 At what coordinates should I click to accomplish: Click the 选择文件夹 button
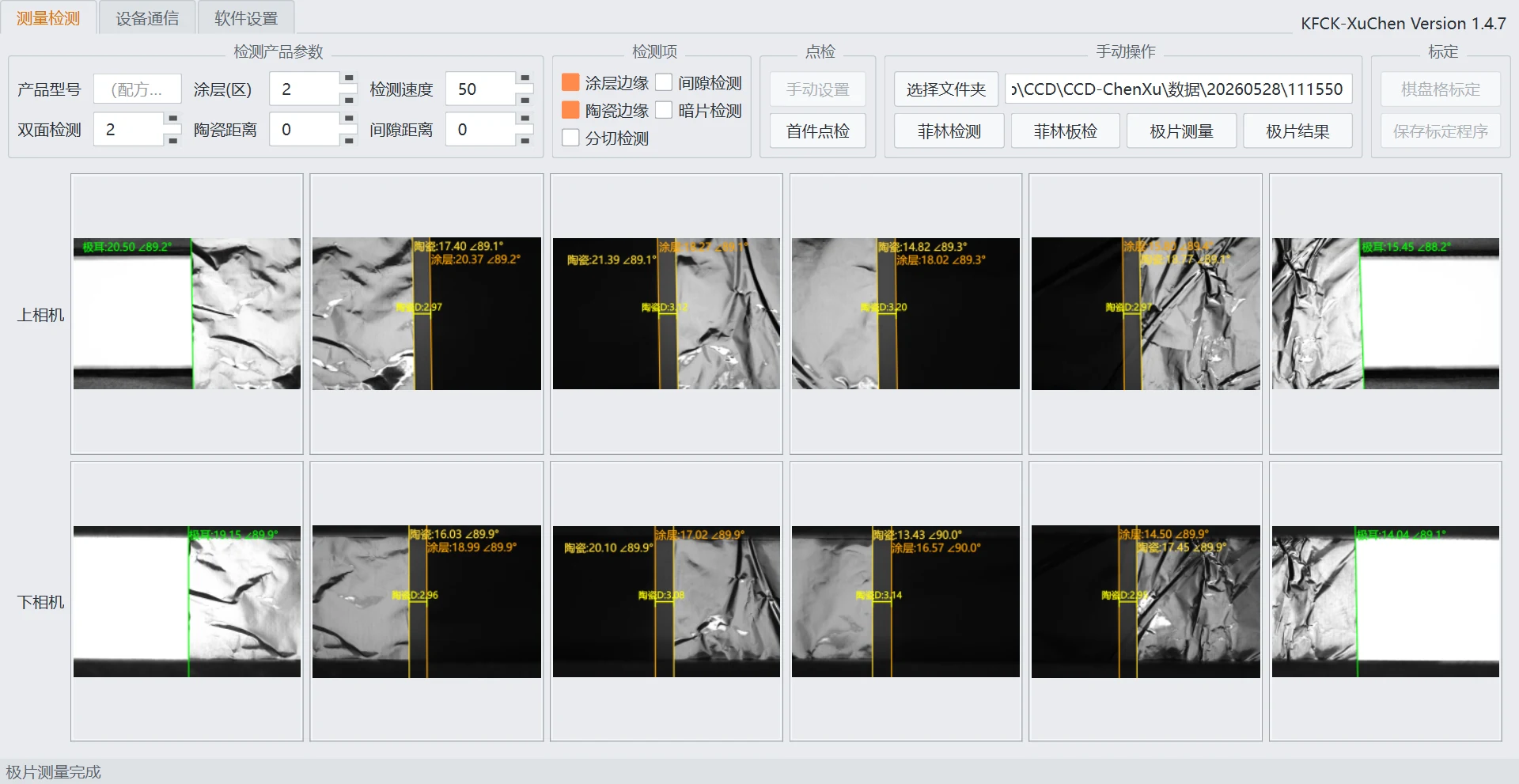tap(946, 89)
